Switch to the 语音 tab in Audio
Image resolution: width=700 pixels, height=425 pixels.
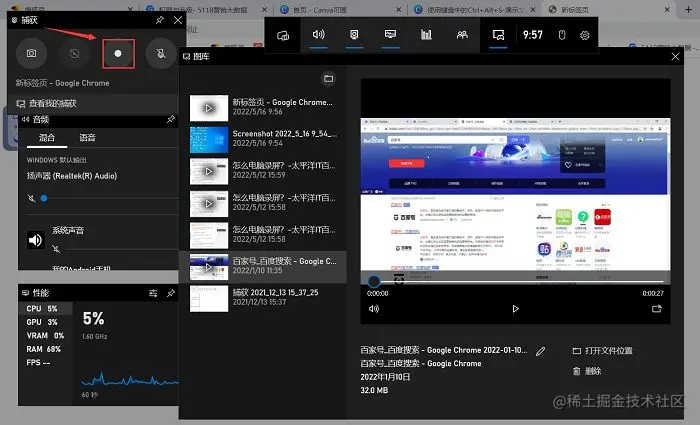tap(88, 138)
